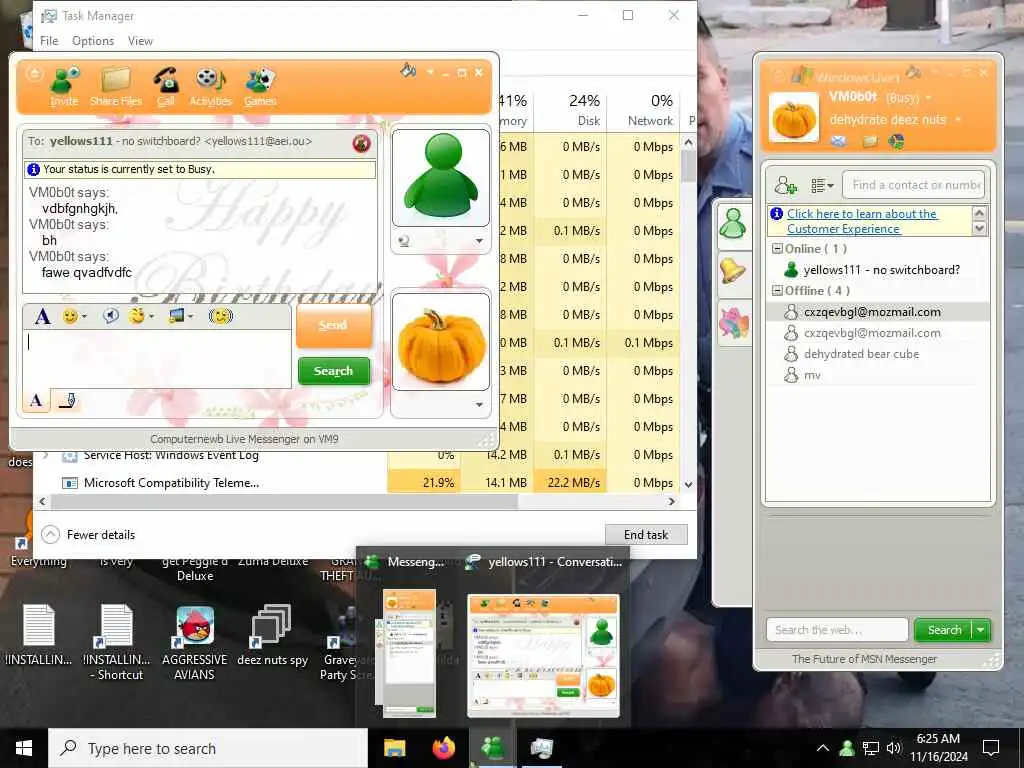Send a voice clip icon

click(110, 317)
